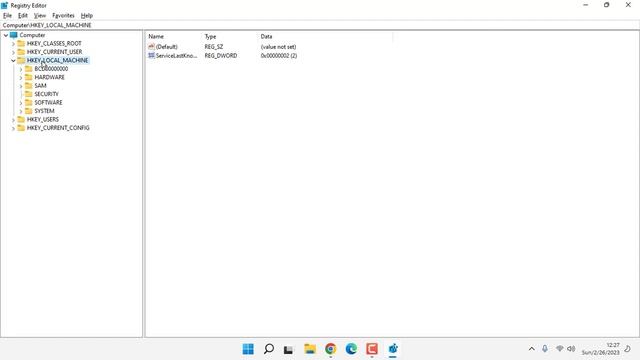Open the volume tray icon
This screenshot has height=360, width=640.
pos(571,349)
